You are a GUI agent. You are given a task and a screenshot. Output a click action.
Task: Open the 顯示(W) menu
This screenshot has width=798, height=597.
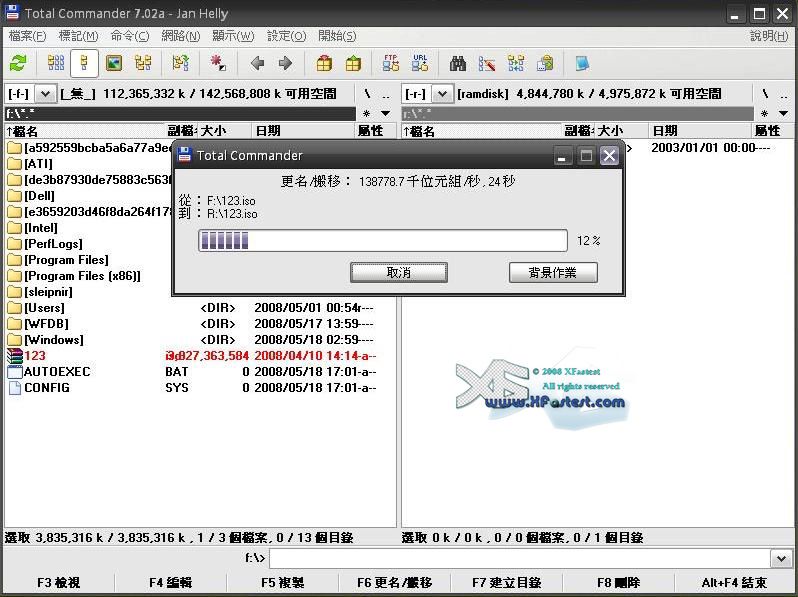click(233, 36)
